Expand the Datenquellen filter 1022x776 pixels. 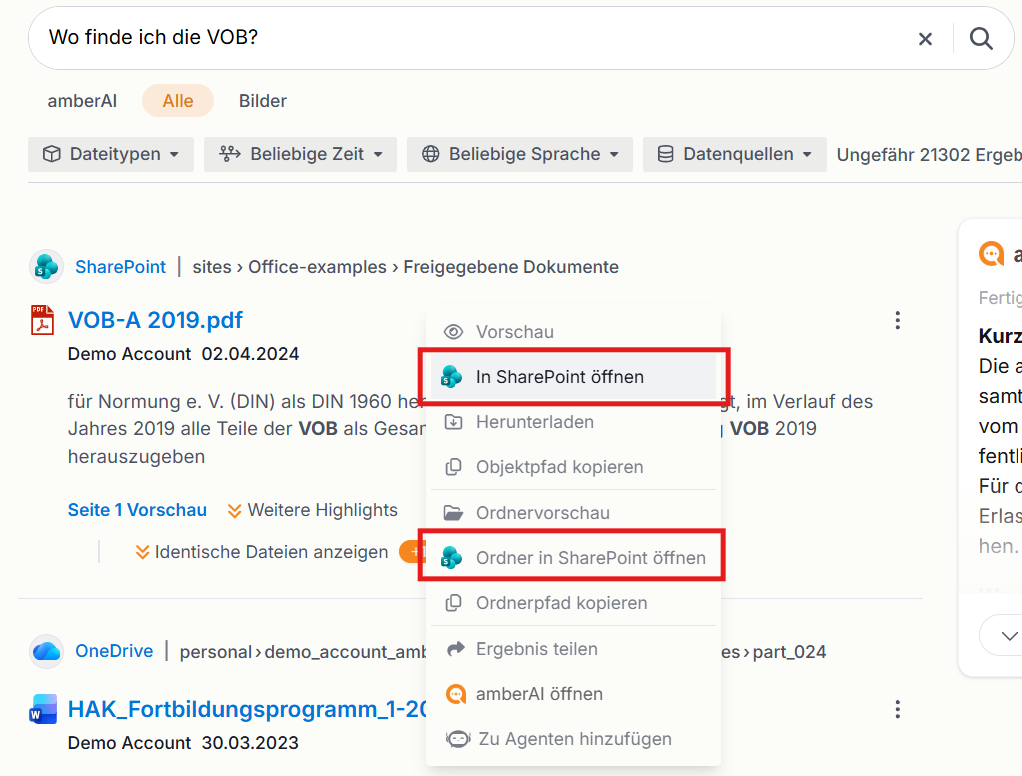[735, 154]
